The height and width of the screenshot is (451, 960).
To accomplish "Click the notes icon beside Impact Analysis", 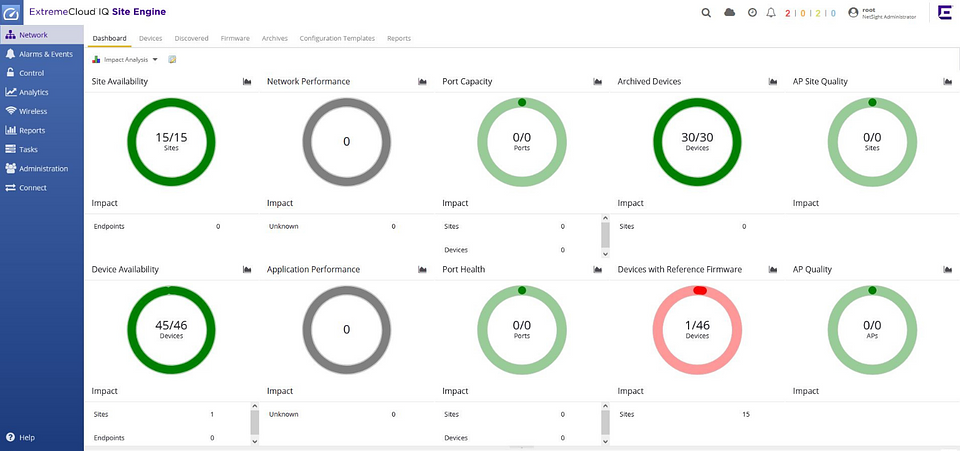I will [x=173, y=60].
